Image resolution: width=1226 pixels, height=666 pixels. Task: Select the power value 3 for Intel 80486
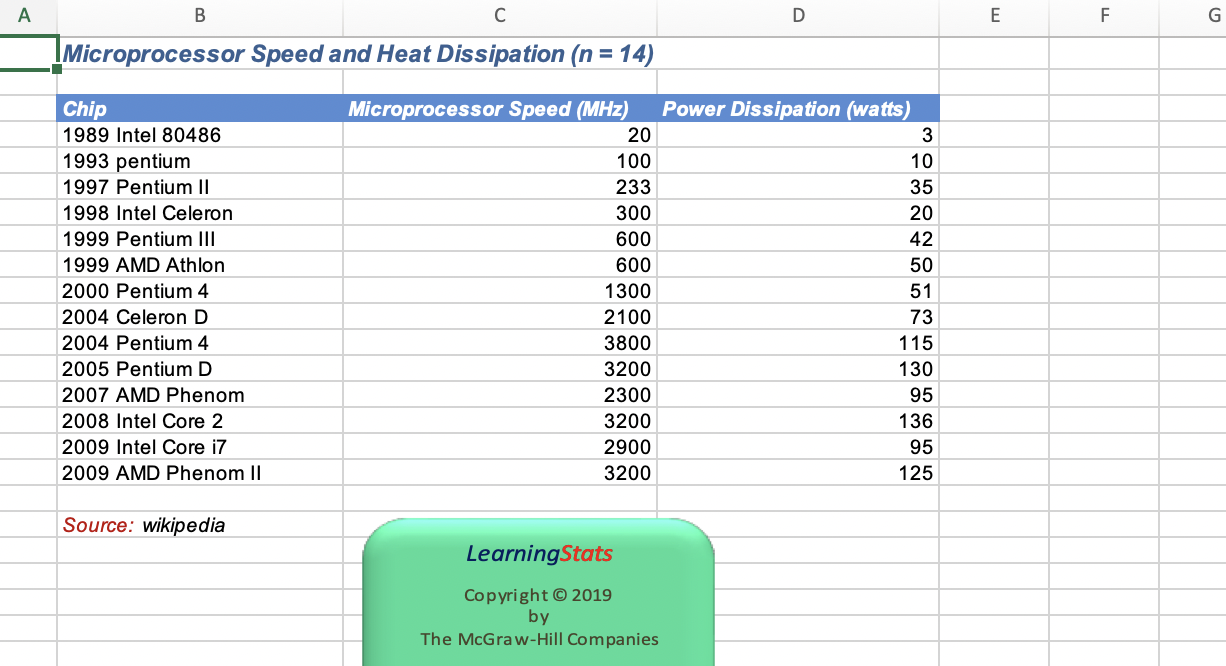pyautogui.click(x=798, y=135)
